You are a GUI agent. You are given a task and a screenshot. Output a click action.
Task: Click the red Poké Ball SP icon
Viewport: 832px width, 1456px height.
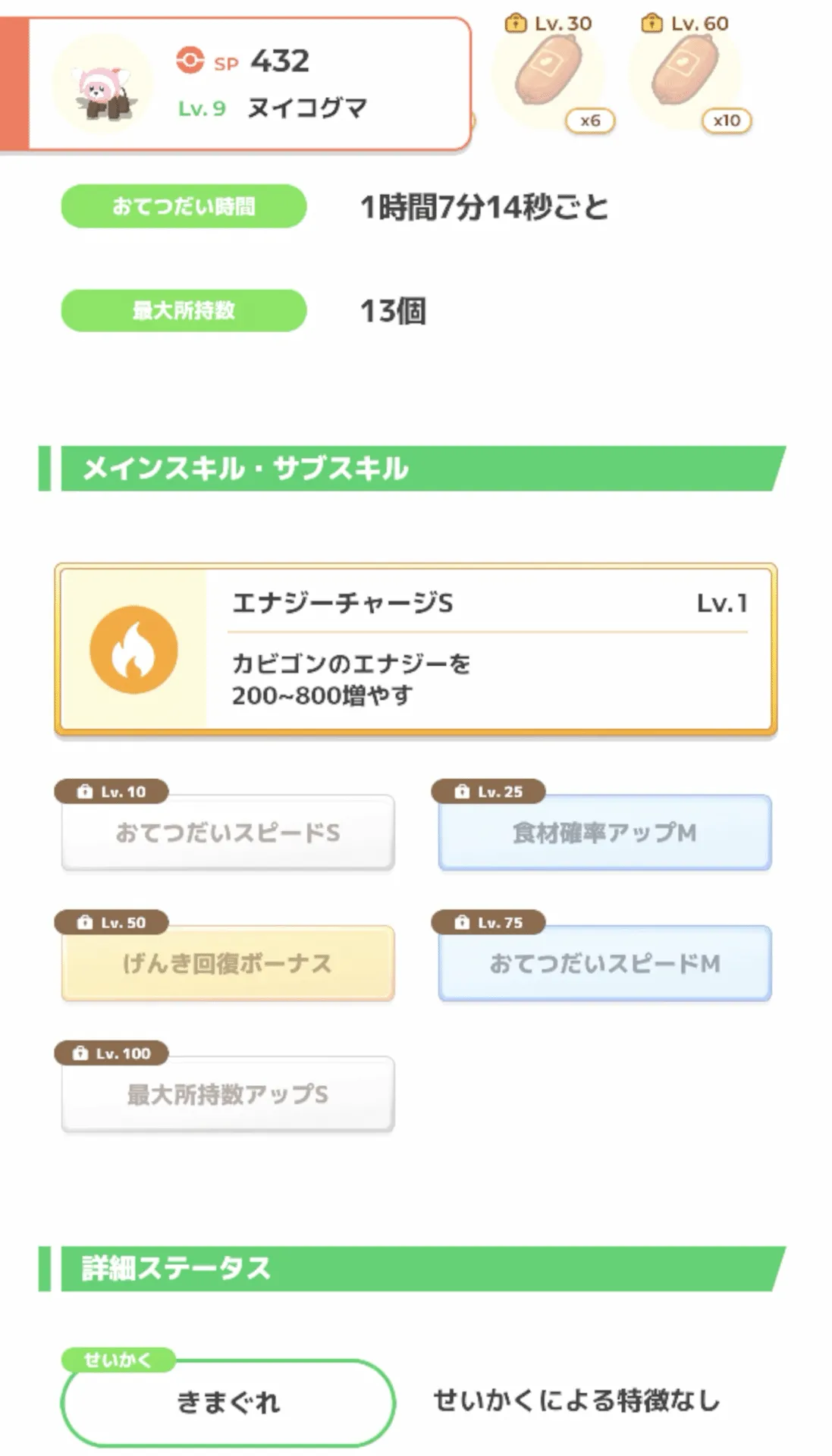tap(190, 61)
